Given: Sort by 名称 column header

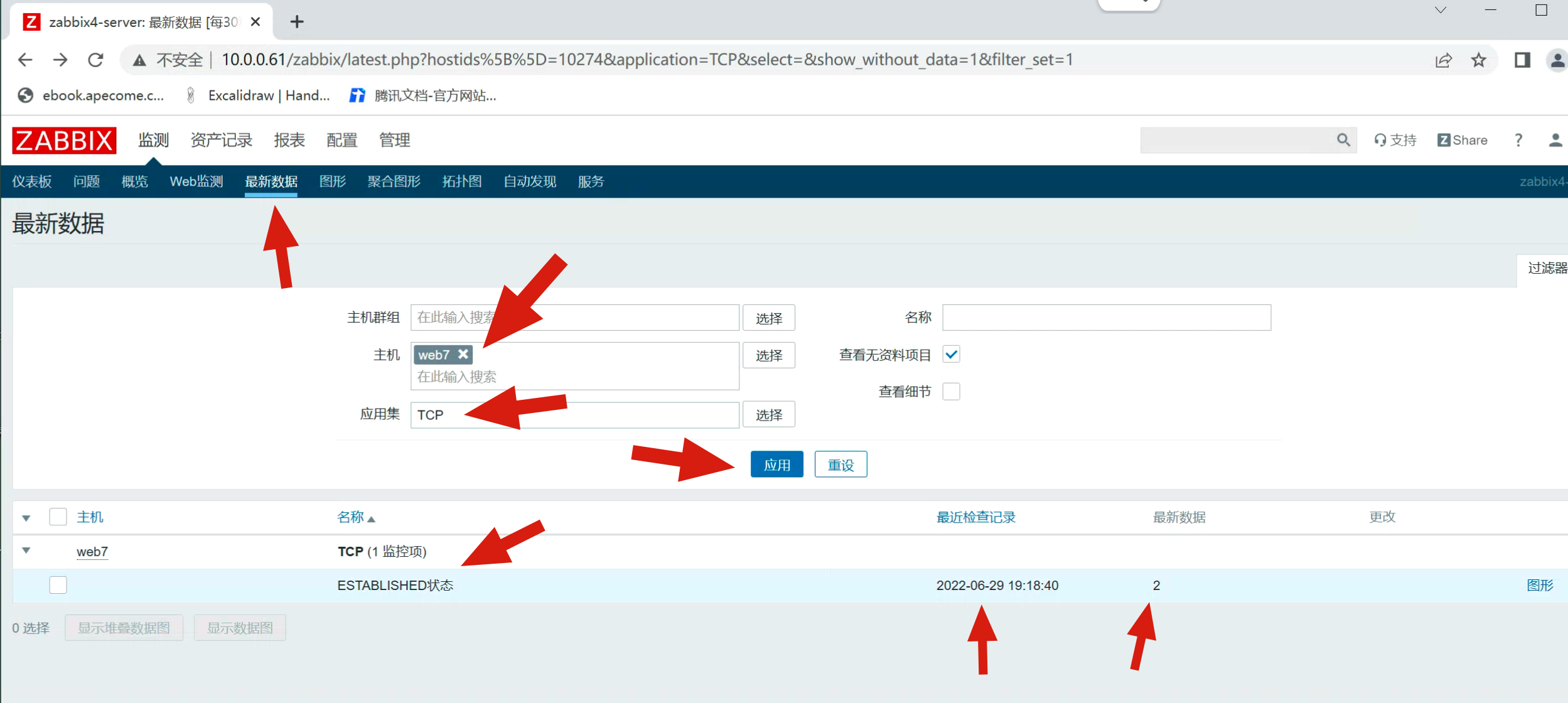Looking at the screenshot, I should 350,517.
